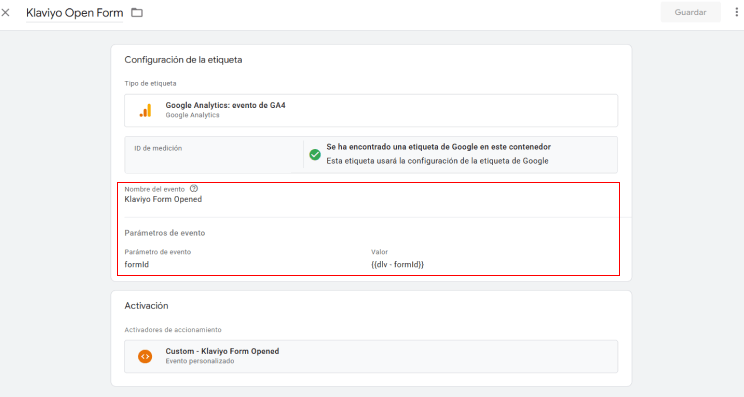Click the Parámetros de evento label
The image size is (744, 397).
coord(165,233)
